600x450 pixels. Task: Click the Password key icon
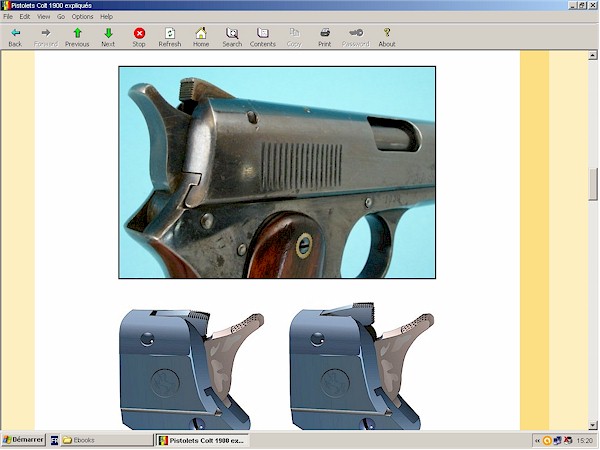(356, 38)
